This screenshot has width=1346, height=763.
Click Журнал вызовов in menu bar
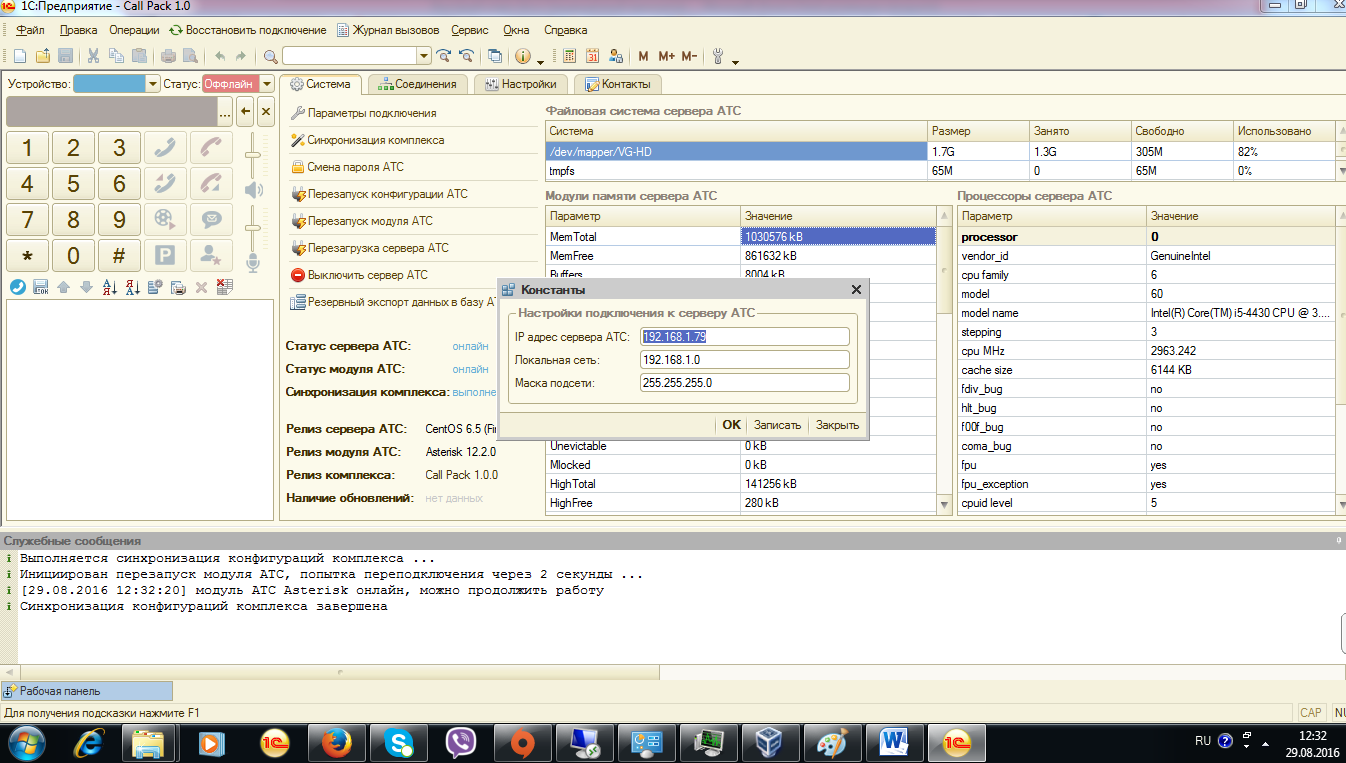pos(388,30)
